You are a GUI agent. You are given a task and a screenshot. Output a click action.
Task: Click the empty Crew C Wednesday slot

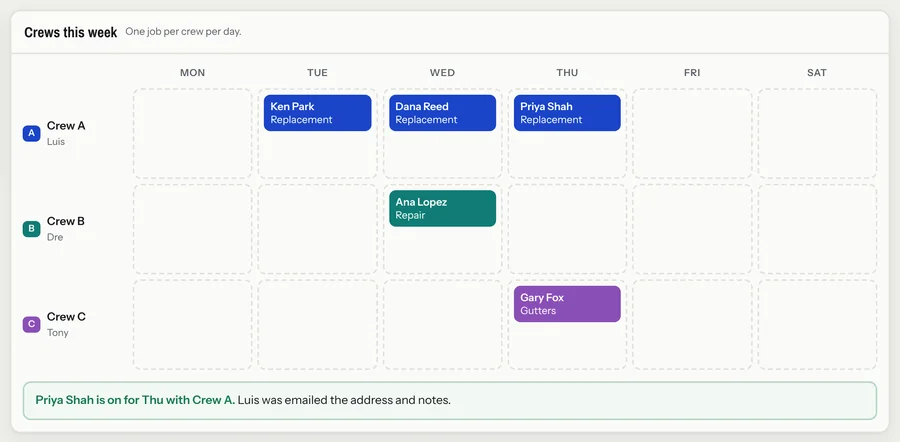pyautogui.click(x=443, y=324)
